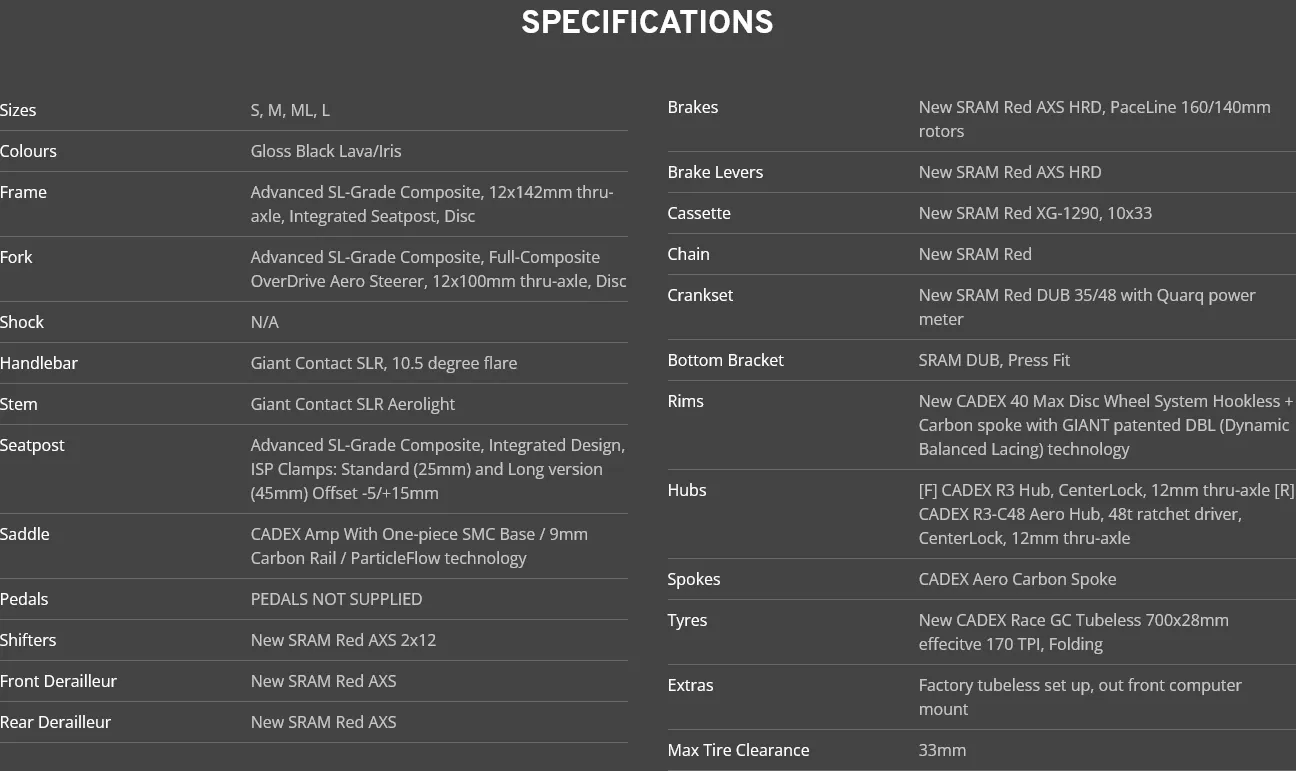Viewport: 1296px width, 771px height.
Task: Select the Max Tire Clearance 33mm value
Action: tap(942, 750)
